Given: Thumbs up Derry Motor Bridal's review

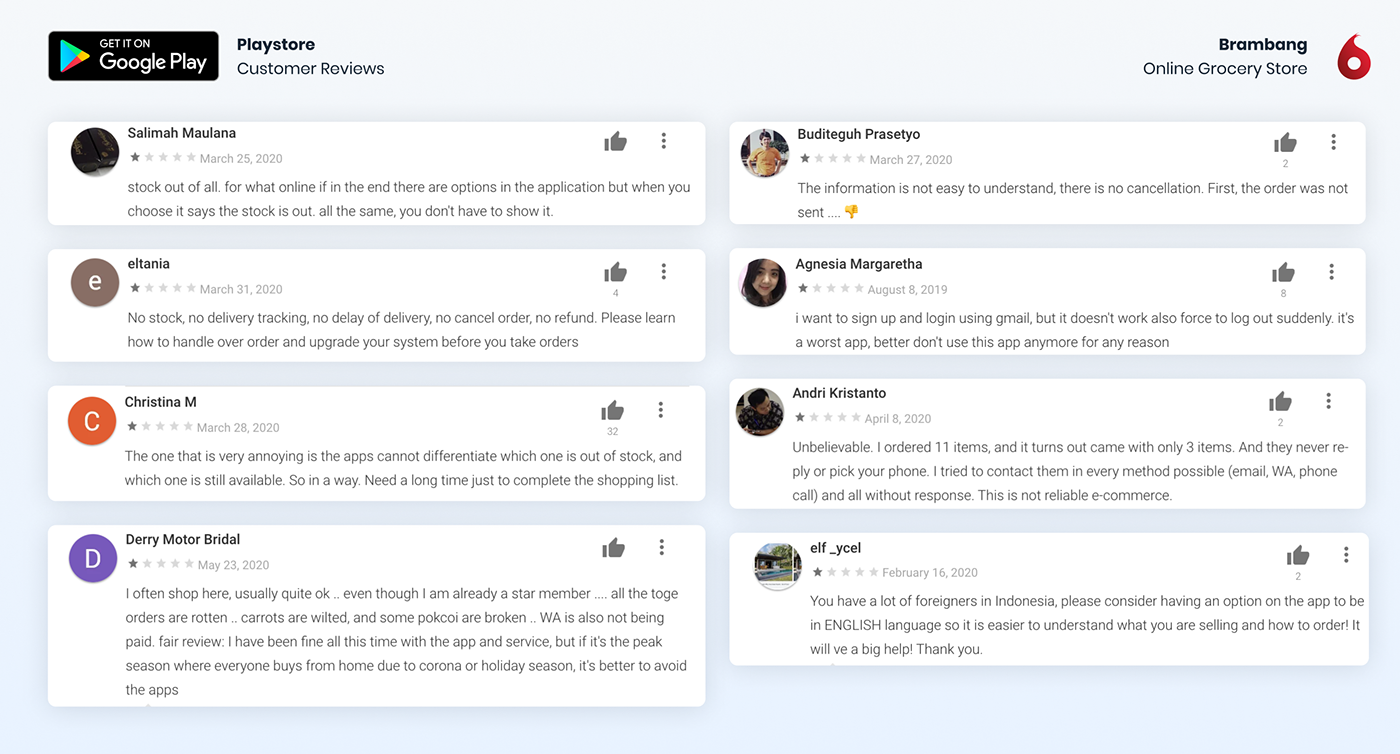Looking at the screenshot, I should (613, 547).
